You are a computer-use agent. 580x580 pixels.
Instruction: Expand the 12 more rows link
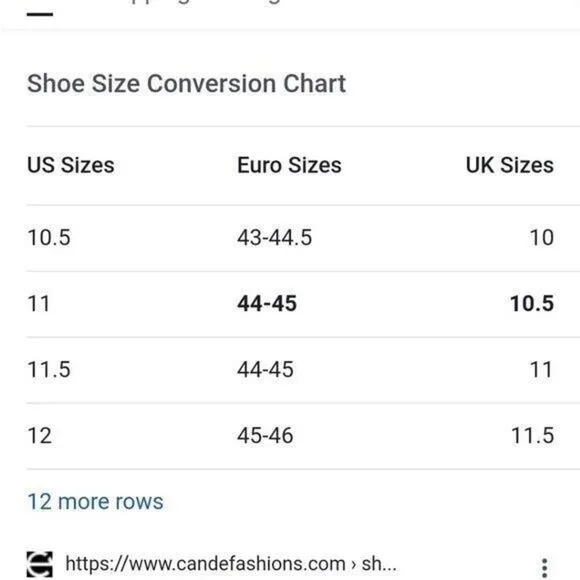point(95,502)
